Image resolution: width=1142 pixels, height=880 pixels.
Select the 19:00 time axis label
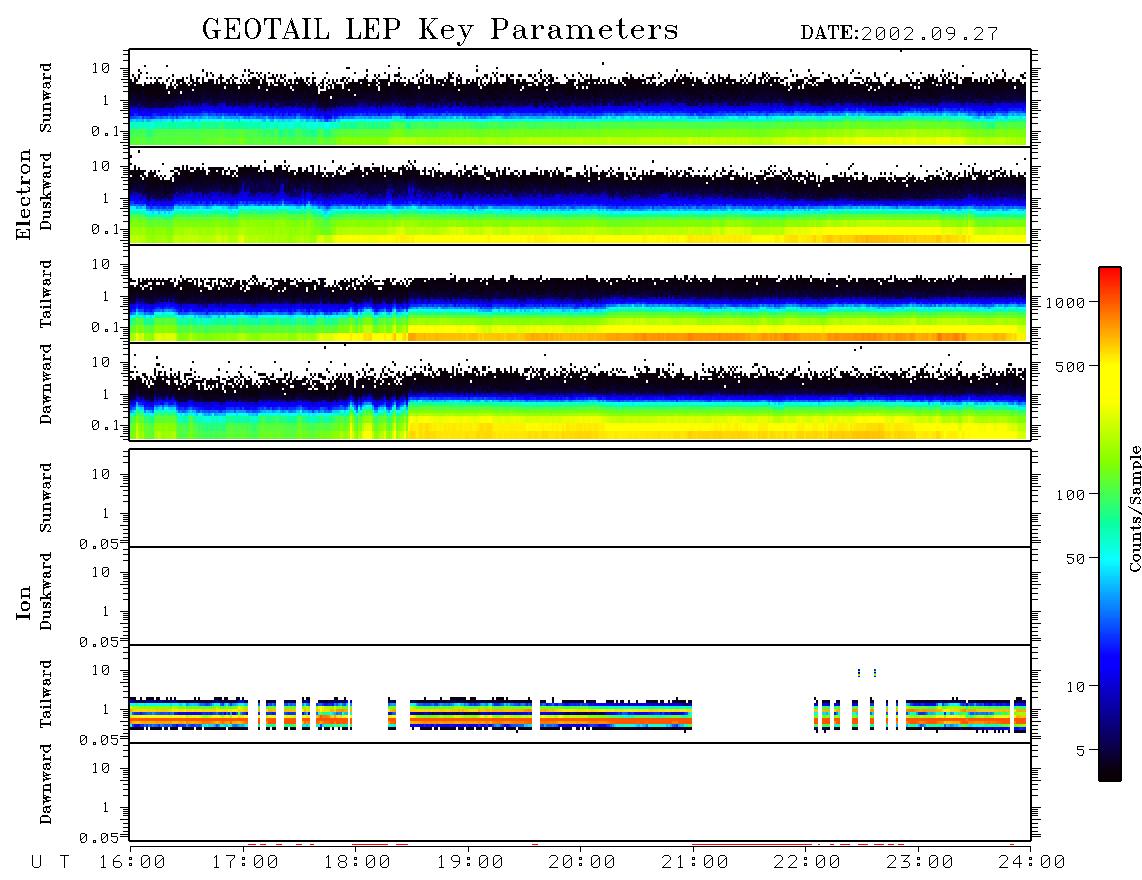coord(470,862)
